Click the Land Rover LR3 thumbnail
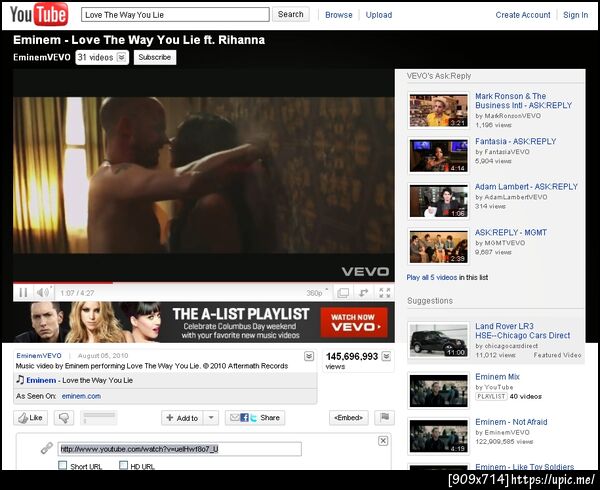The height and width of the screenshot is (490, 600). pyautogui.click(x=439, y=340)
